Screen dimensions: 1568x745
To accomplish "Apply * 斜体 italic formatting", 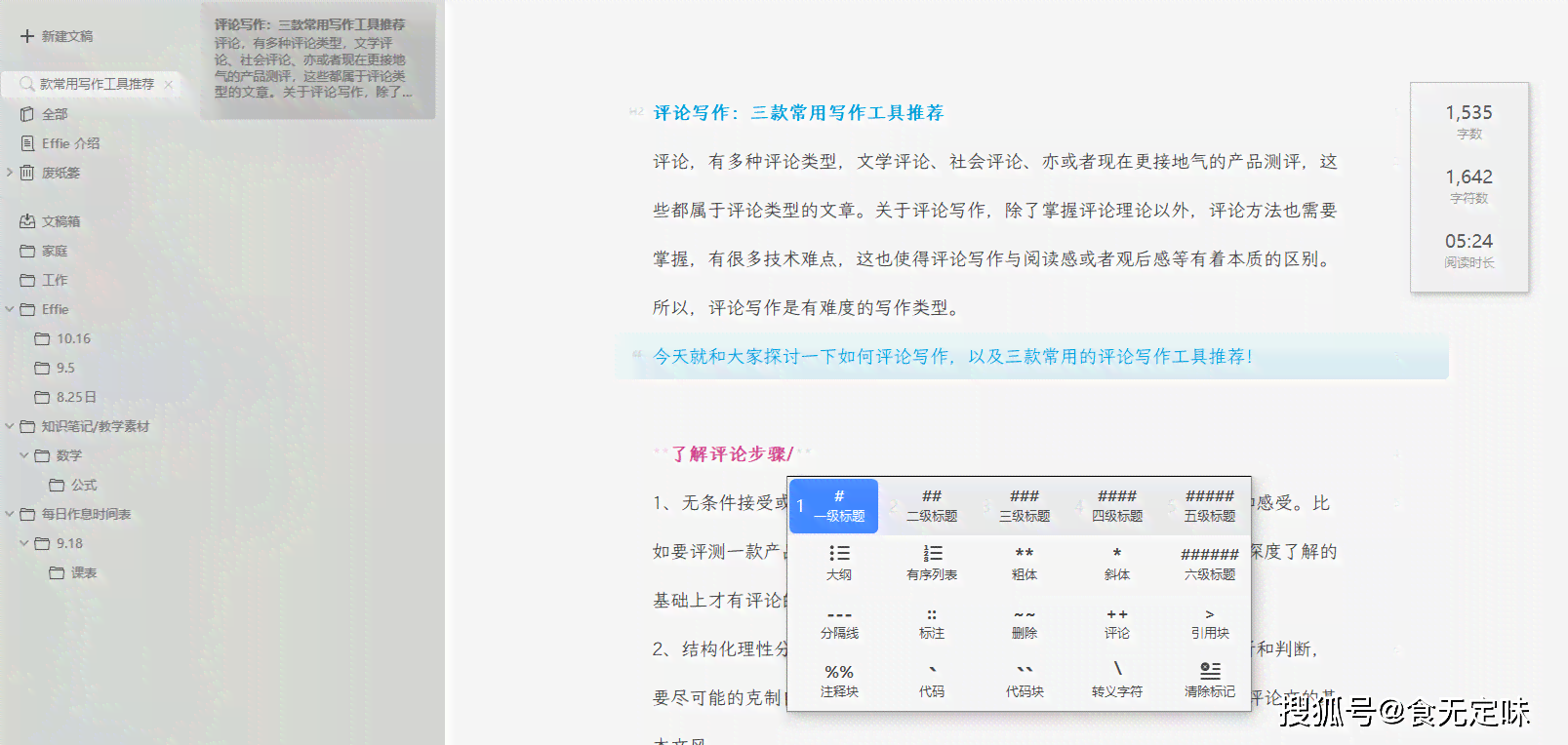I will click(1117, 565).
